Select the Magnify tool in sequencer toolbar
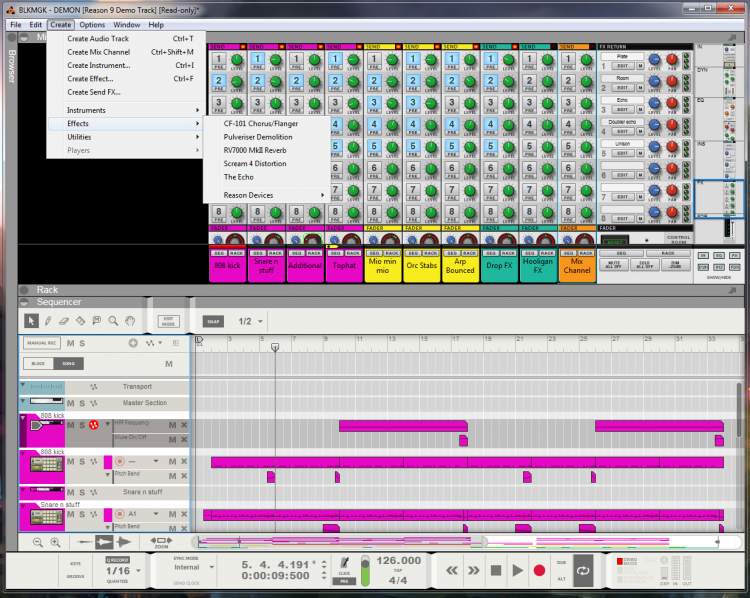 [x=113, y=321]
